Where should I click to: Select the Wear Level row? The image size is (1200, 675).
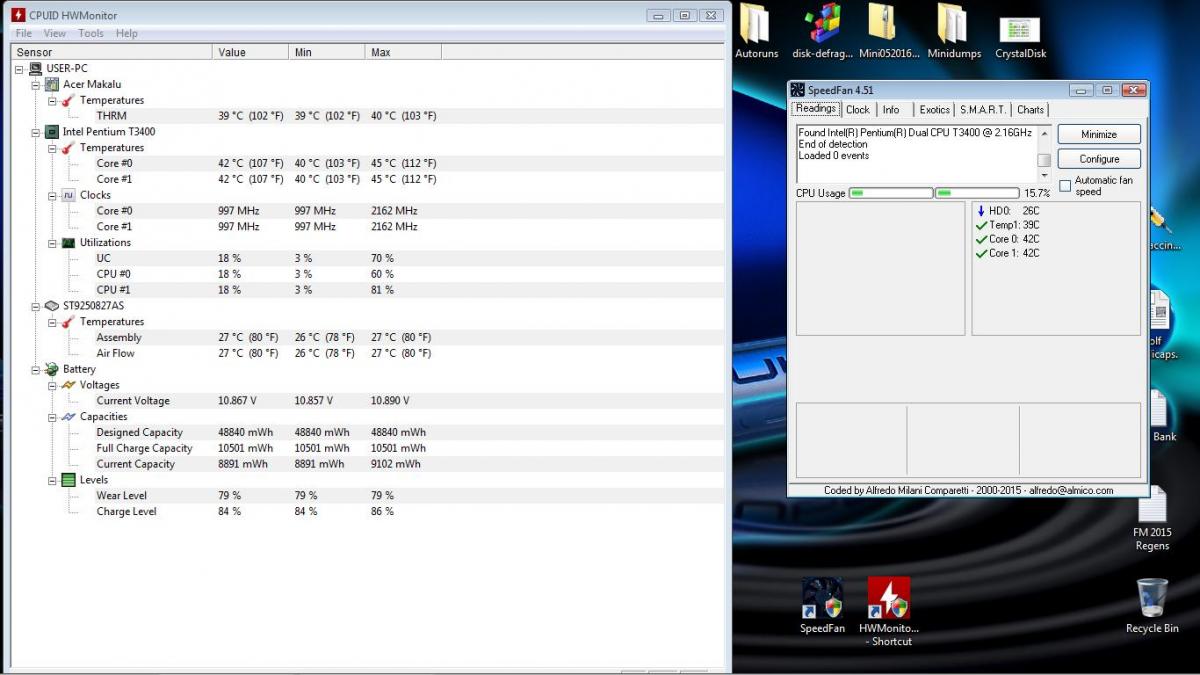(368, 496)
